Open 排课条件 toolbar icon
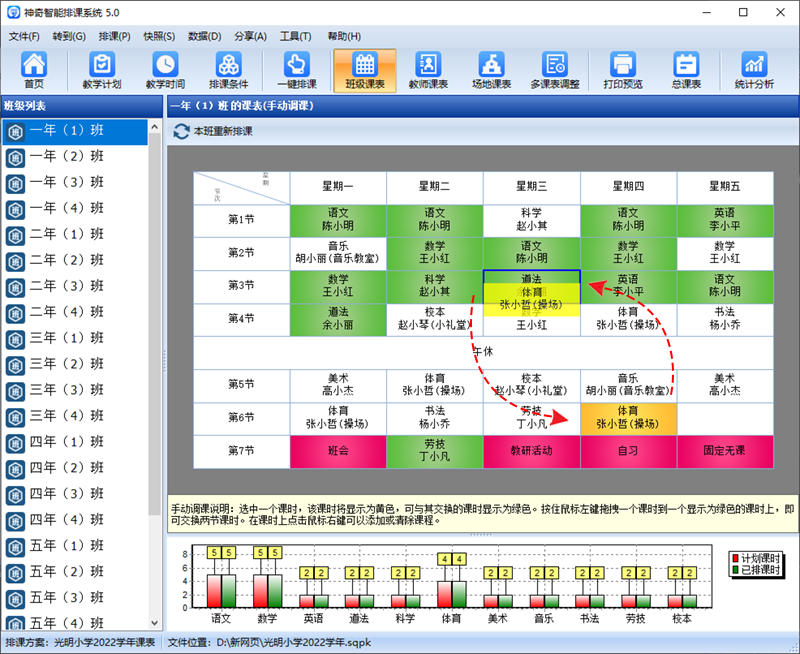This screenshot has width=800, height=654. [228, 70]
